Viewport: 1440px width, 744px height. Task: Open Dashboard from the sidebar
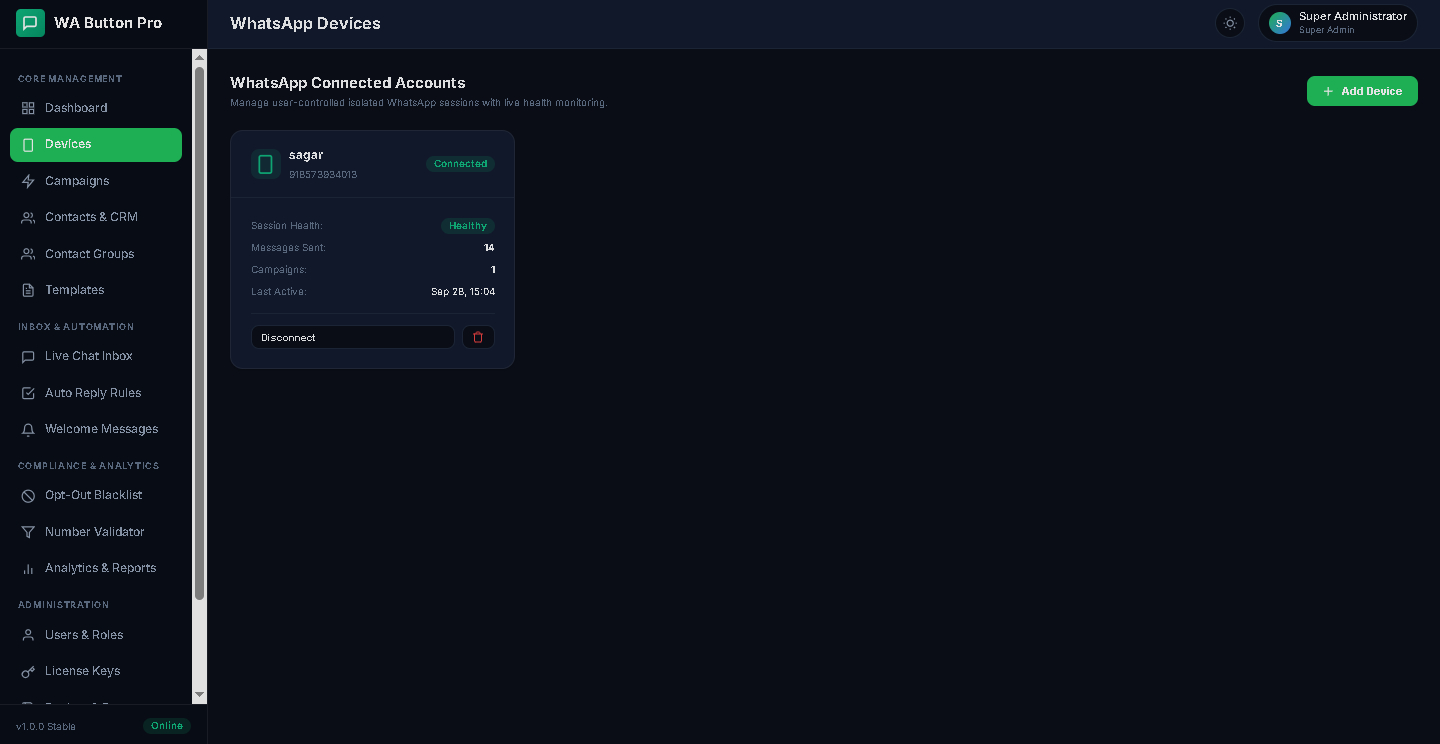(x=96, y=108)
